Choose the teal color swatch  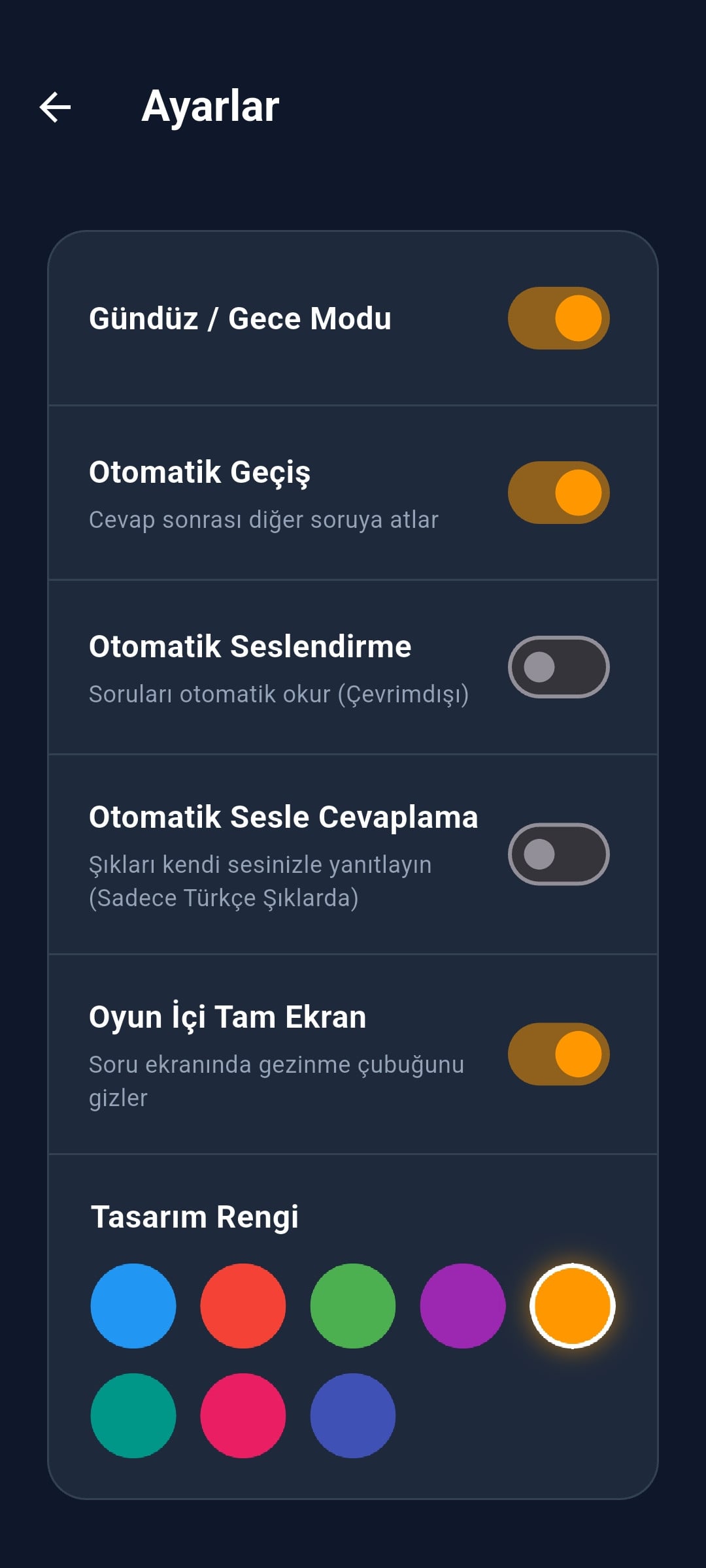pos(133,1416)
